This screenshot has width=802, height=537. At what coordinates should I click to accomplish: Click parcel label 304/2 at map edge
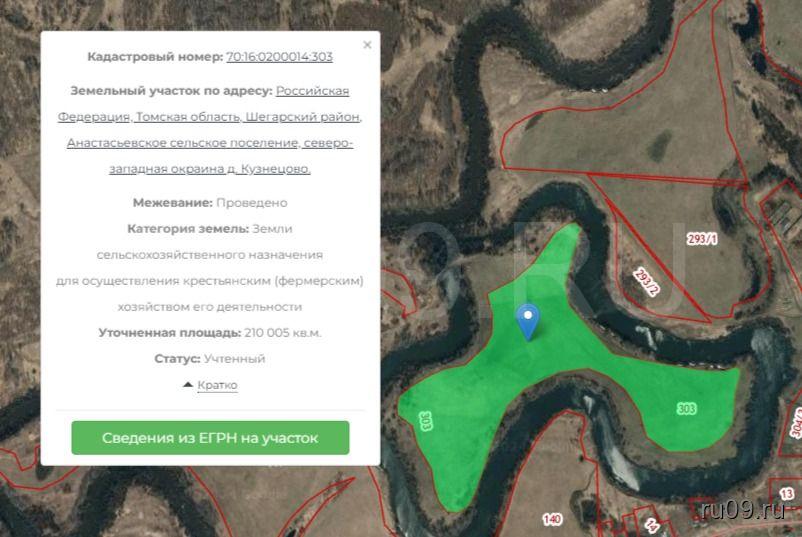pos(796,425)
